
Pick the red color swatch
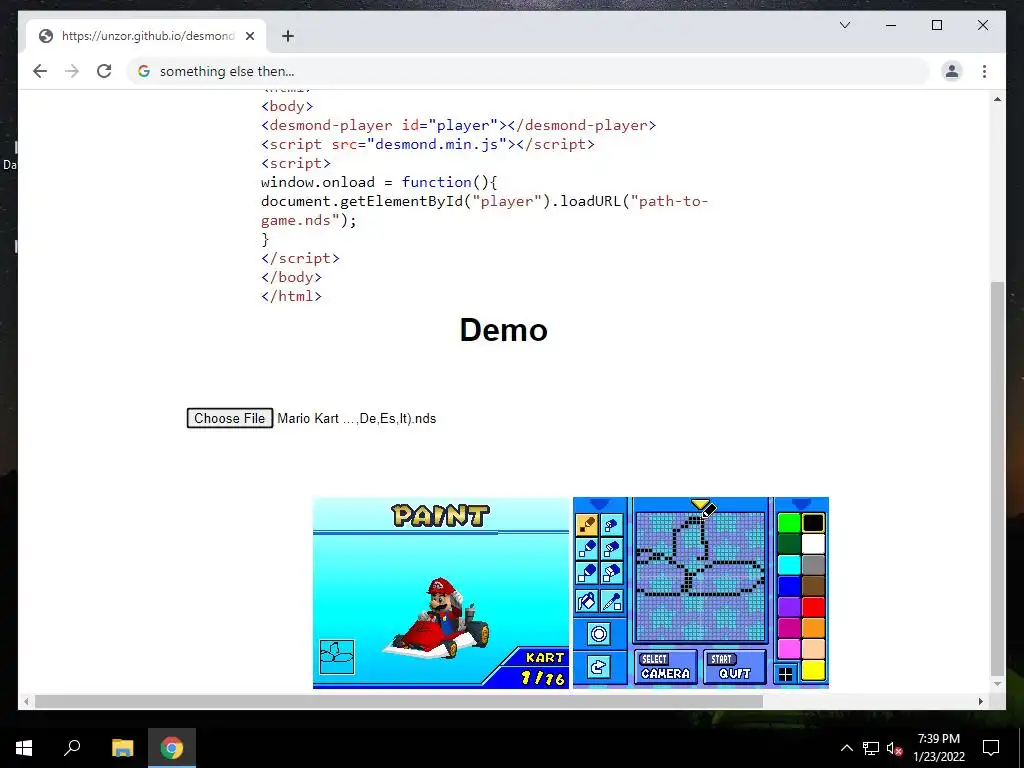pyautogui.click(x=813, y=607)
